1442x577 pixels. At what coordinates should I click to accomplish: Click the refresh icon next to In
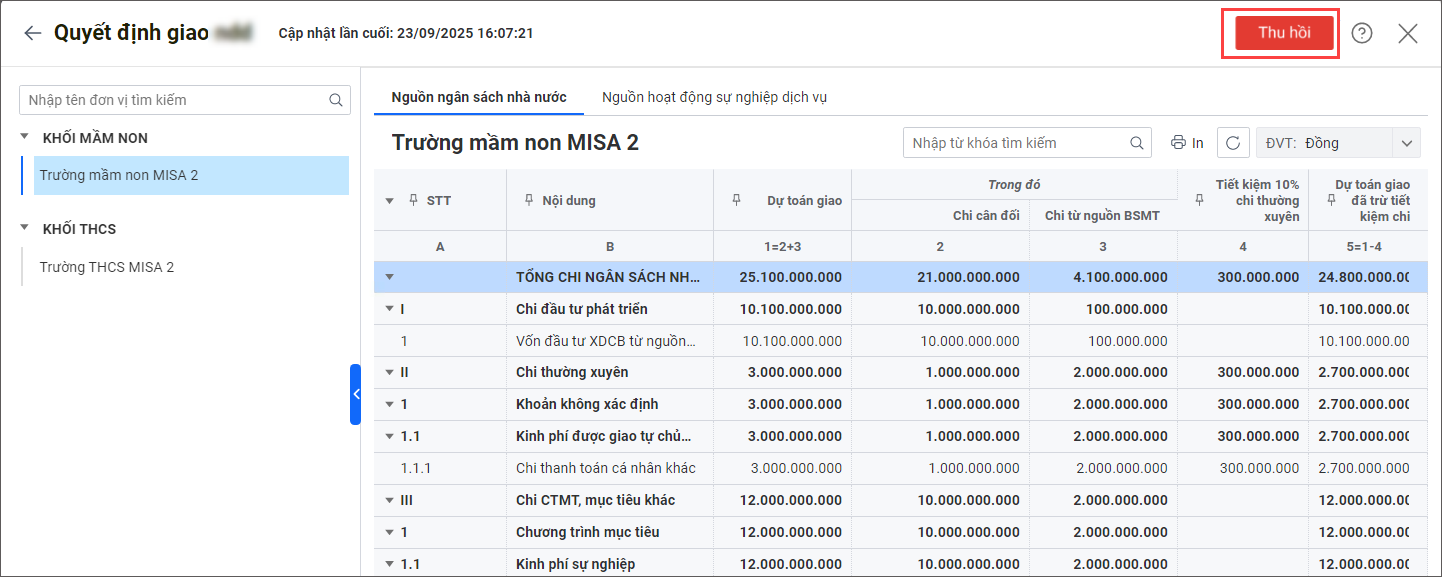(1233, 143)
